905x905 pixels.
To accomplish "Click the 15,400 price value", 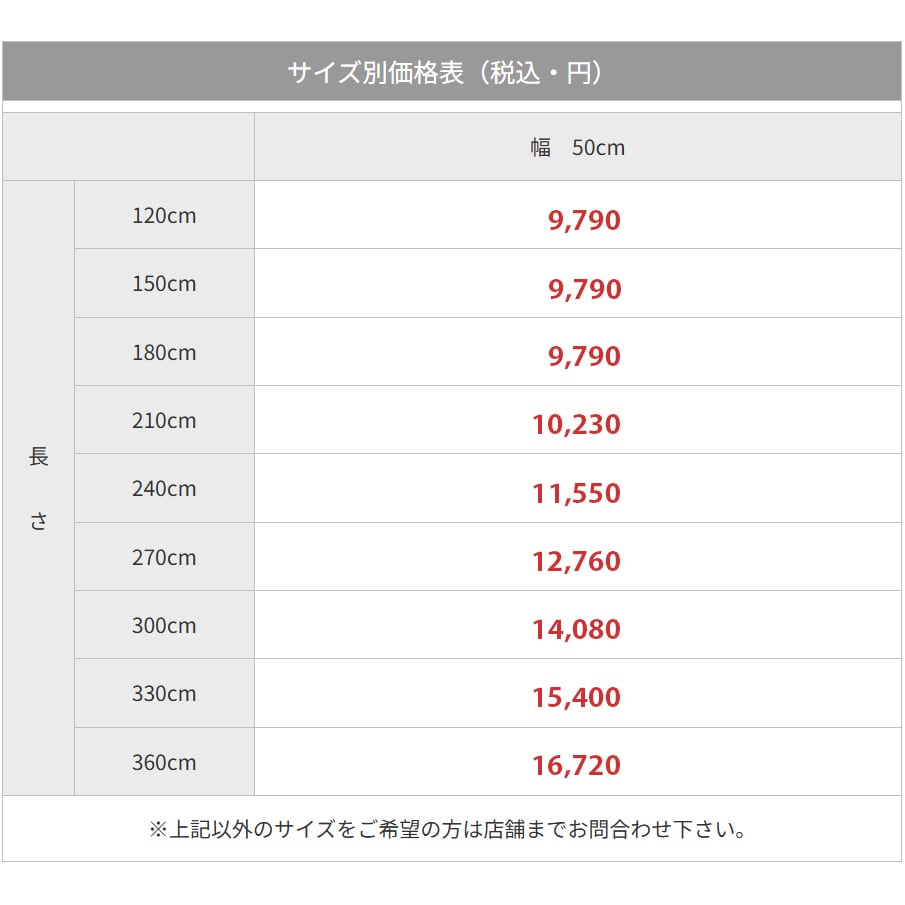I will 576,698.
